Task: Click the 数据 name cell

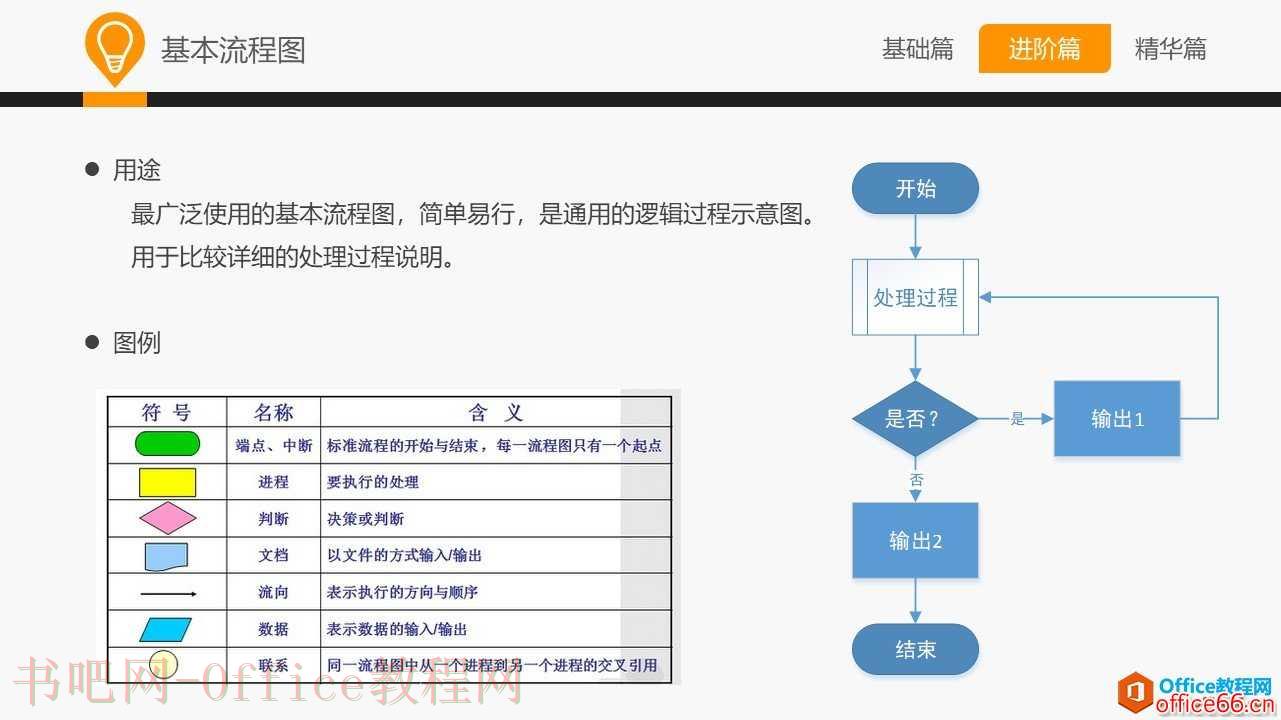Action: pyautogui.click(x=273, y=629)
